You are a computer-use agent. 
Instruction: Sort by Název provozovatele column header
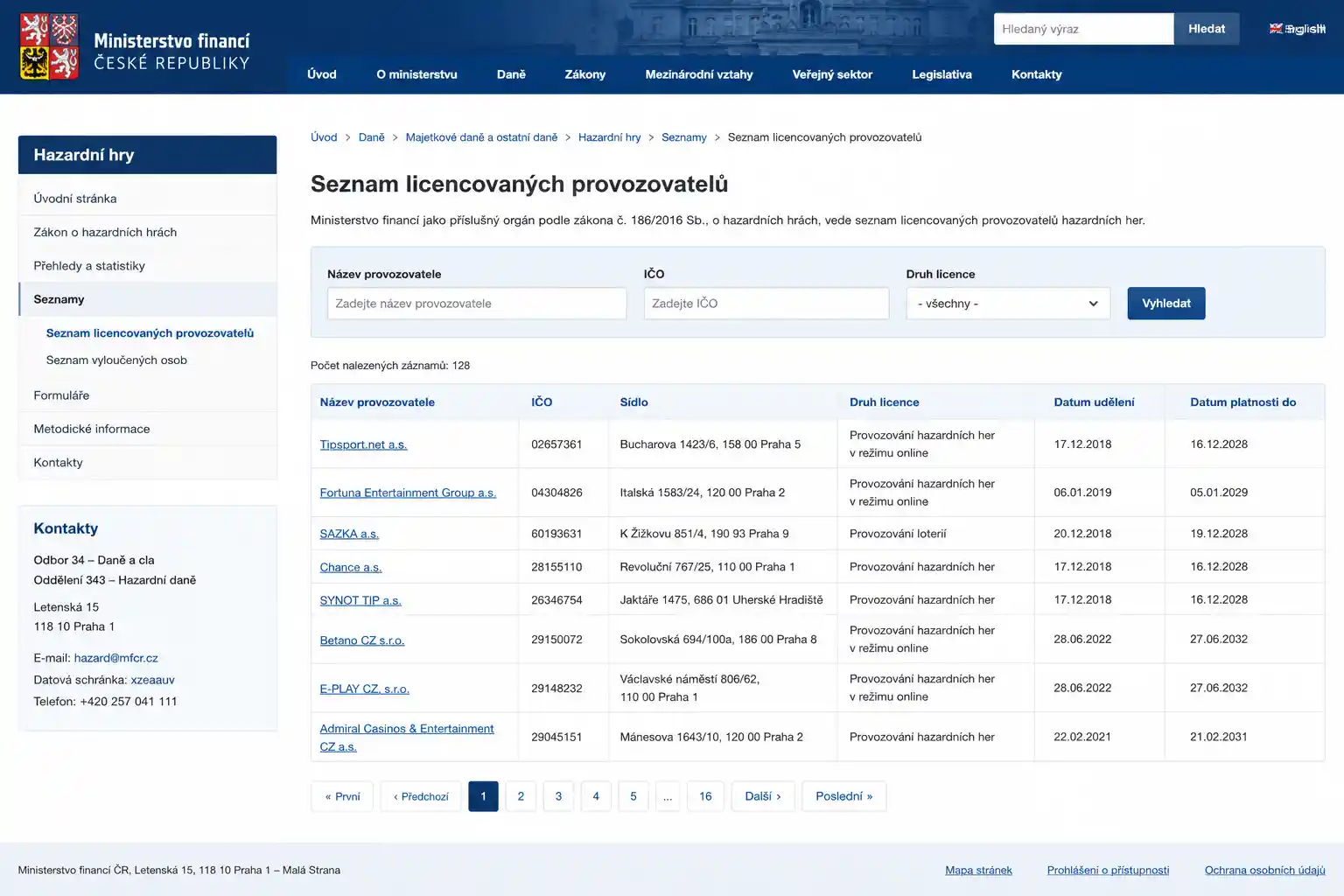coord(377,402)
